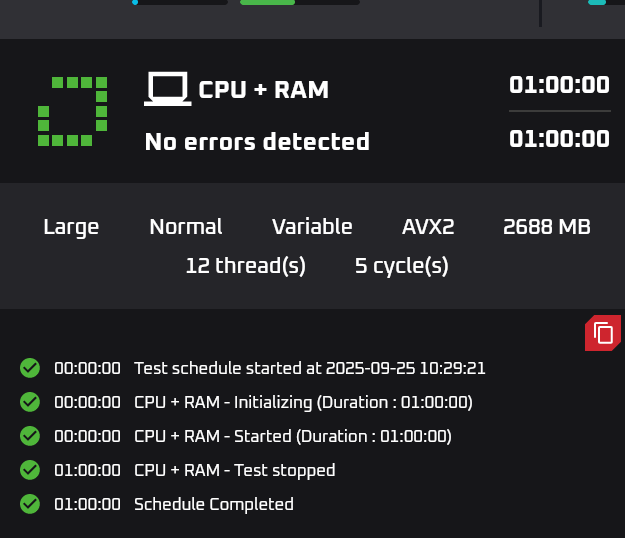
Task: Click the No errors detected status
Action: point(257,141)
